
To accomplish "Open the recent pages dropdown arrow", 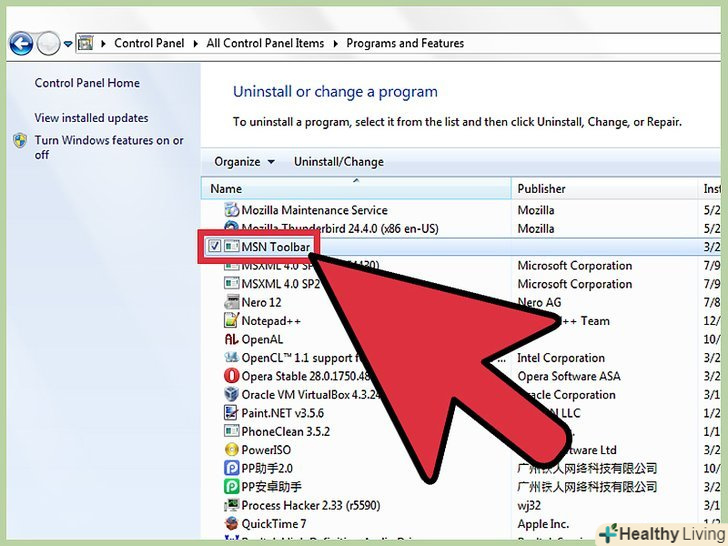I will [x=68, y=44].
